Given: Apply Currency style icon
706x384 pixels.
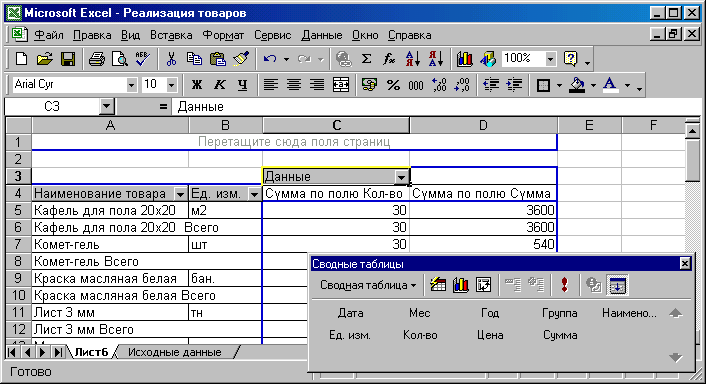Looking at the screenshot, I should [369, 85].
